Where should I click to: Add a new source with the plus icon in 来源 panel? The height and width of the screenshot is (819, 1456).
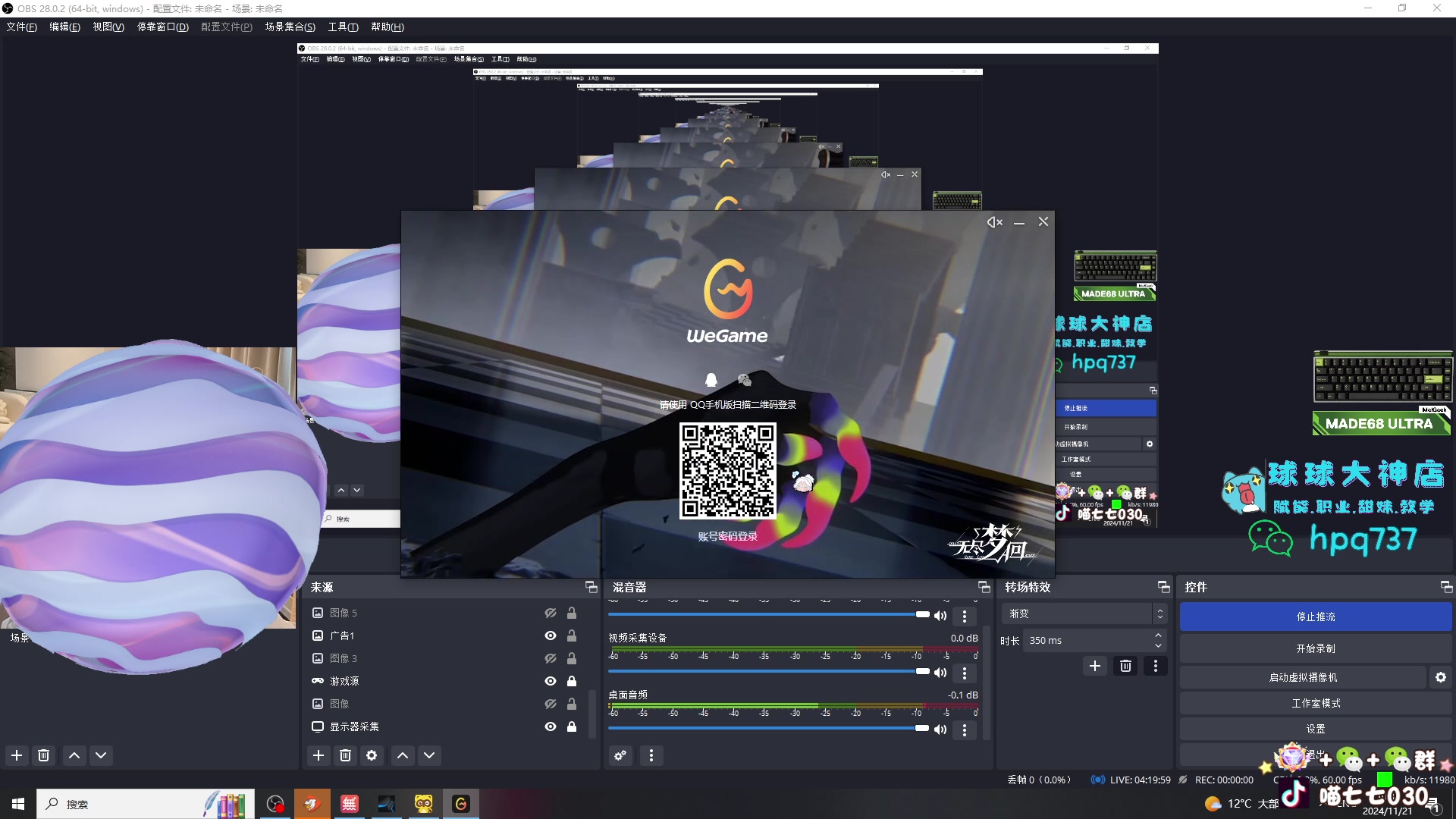pyautogui.click(x=318, y=755)
